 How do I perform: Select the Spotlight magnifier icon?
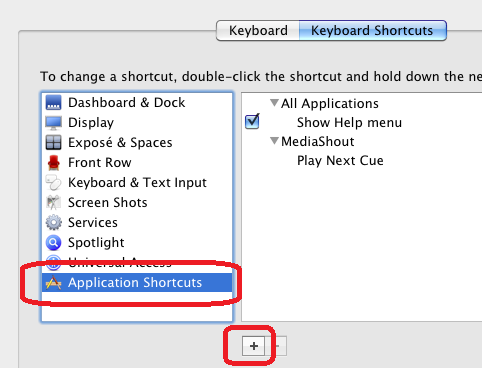53,243
